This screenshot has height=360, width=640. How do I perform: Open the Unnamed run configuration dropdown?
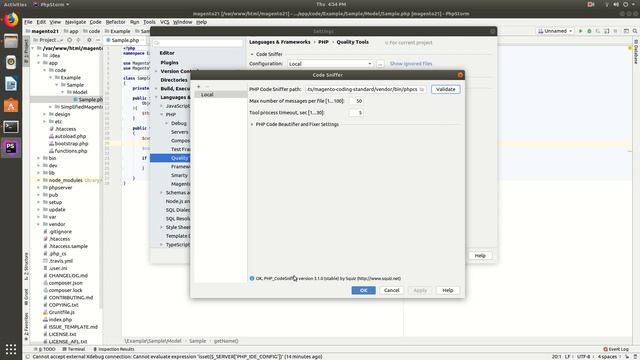pyautogui.click(x=556, y=31)
